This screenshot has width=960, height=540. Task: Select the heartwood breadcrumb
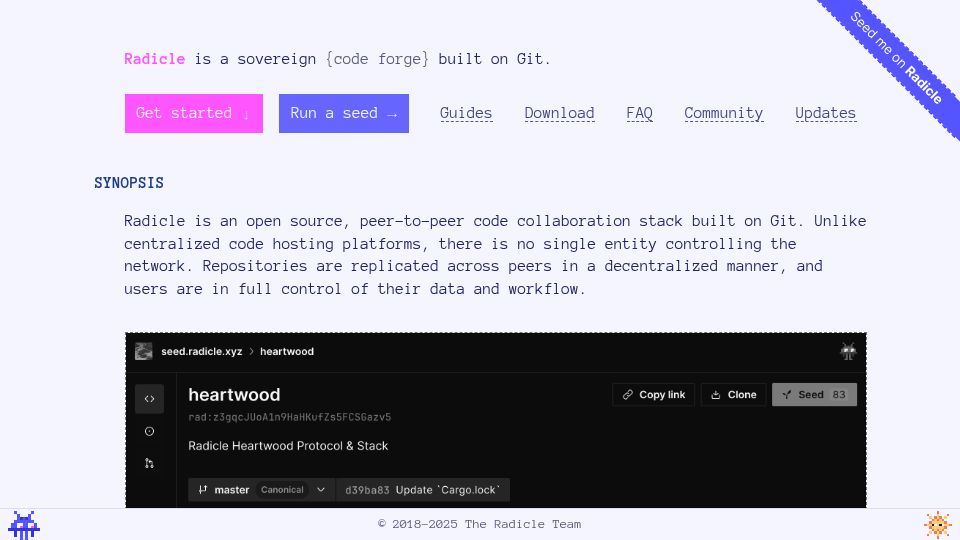tap(287, 351)
